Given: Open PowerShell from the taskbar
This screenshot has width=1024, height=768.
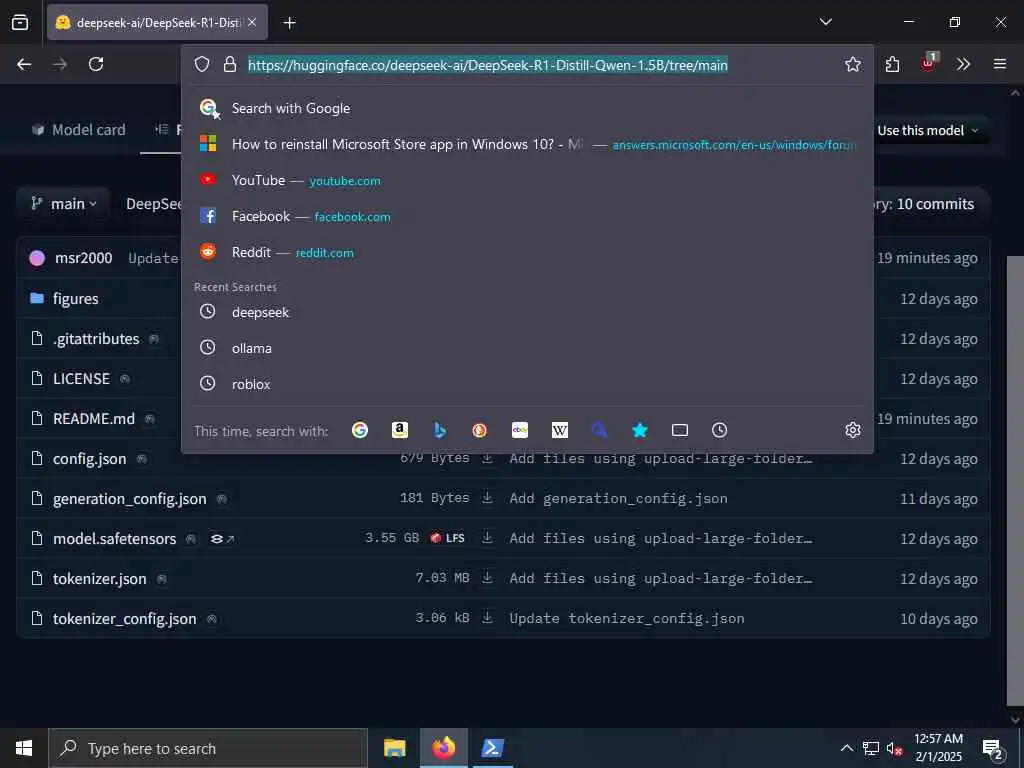Looking at the screenshot, I should (492, 748).
